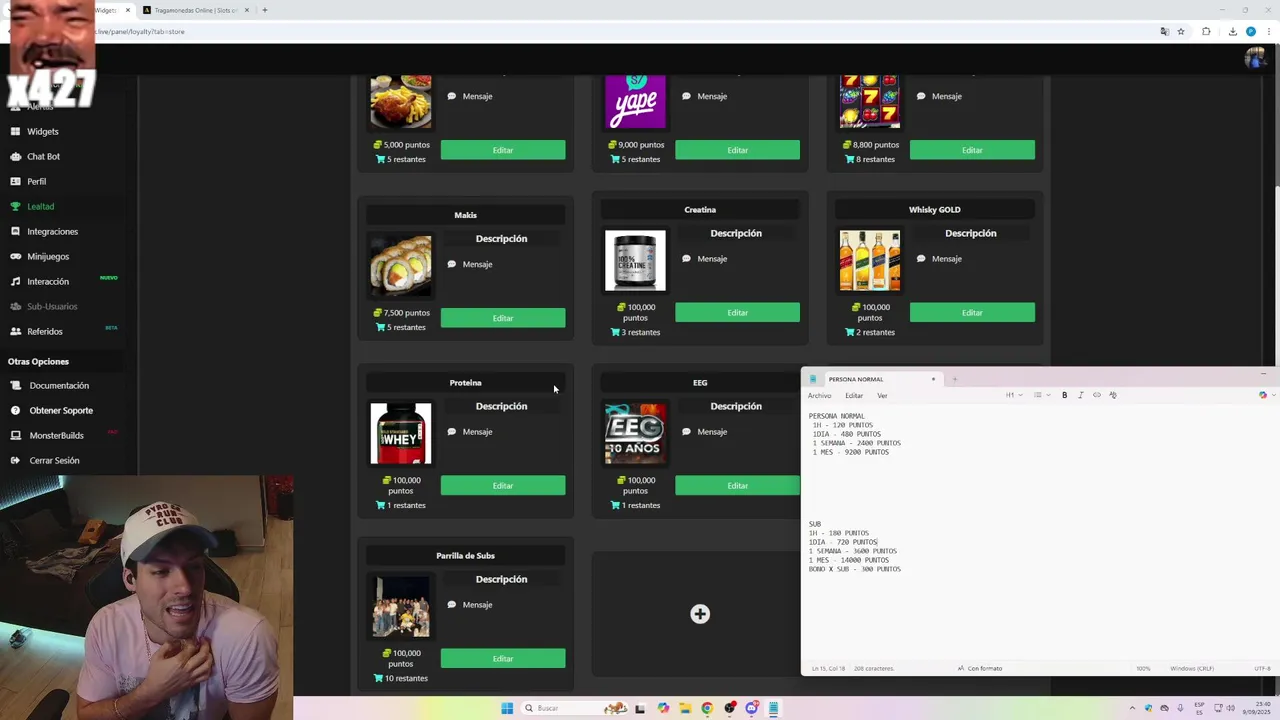1280x720 pixels.
Task: Open Chat Bot in the sidebar
Action: click(x=43, y=156)
